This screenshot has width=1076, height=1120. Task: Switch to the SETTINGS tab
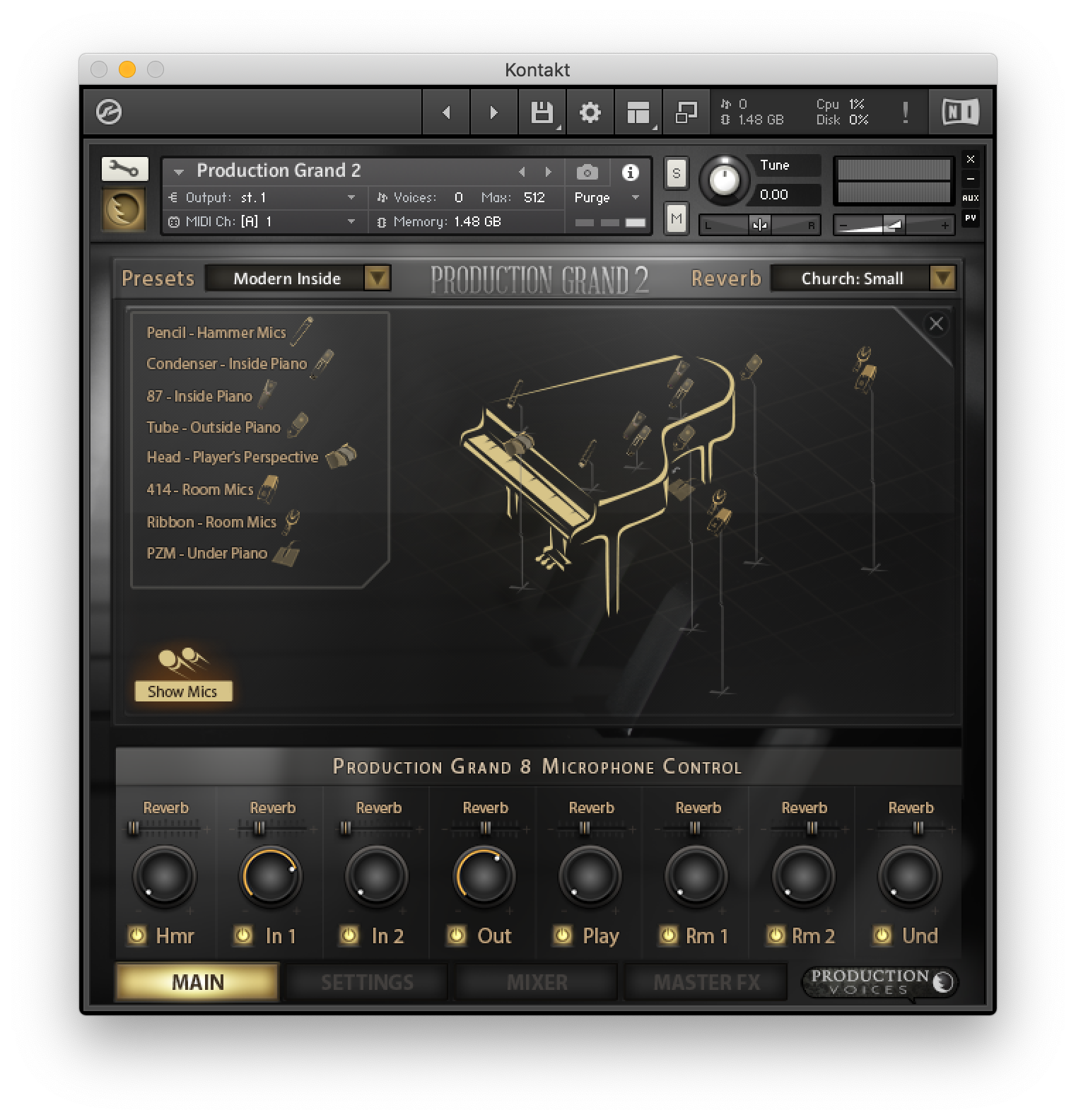367,982
